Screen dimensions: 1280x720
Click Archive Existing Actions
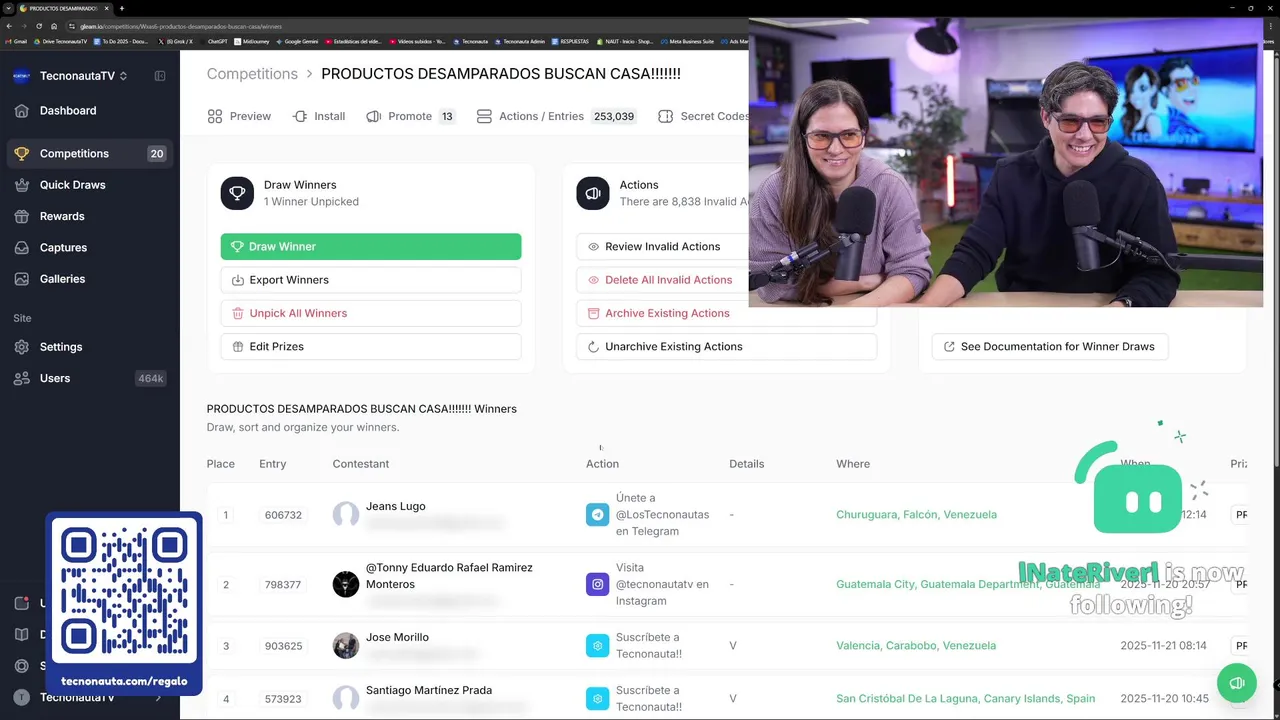coord(727,313)
